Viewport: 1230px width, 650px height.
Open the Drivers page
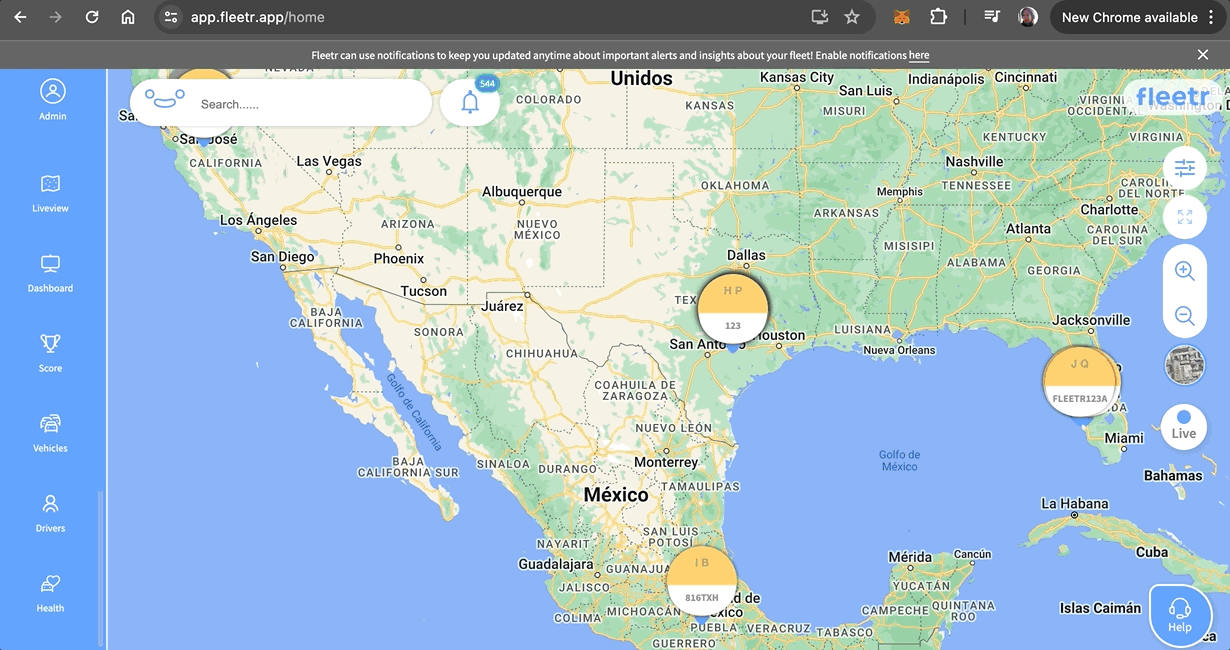tap(50, 513)
